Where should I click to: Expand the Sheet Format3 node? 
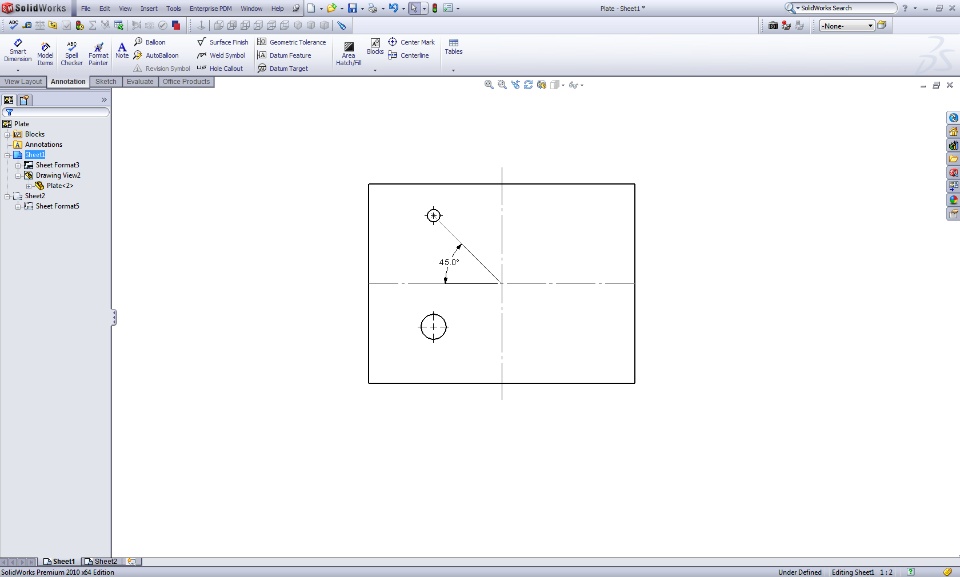(18, 166)
